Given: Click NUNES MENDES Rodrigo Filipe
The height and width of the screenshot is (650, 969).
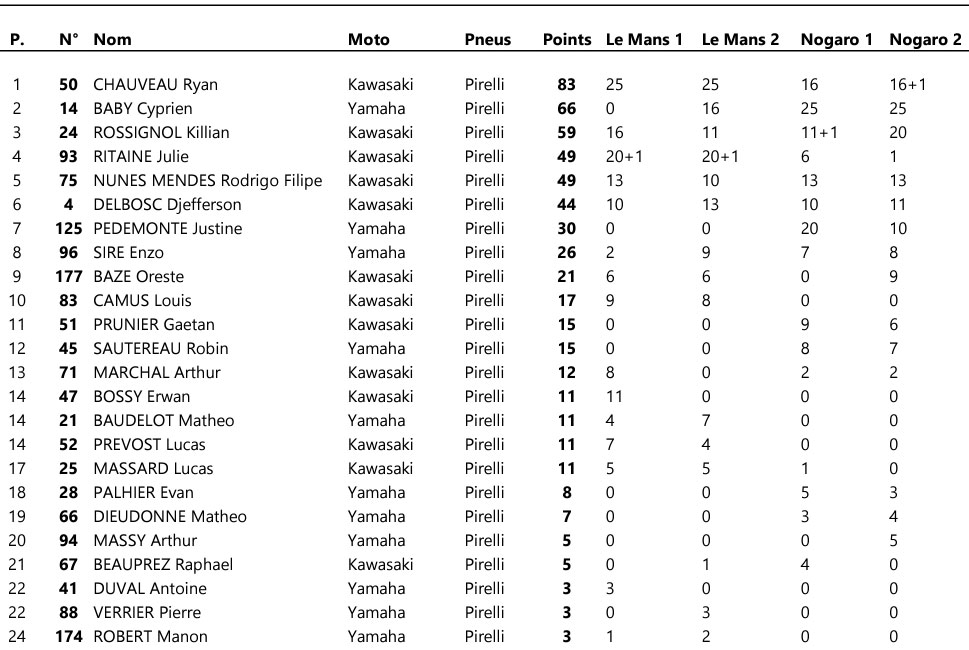Looking at the screenshot, I should click(x=208, y=181).
